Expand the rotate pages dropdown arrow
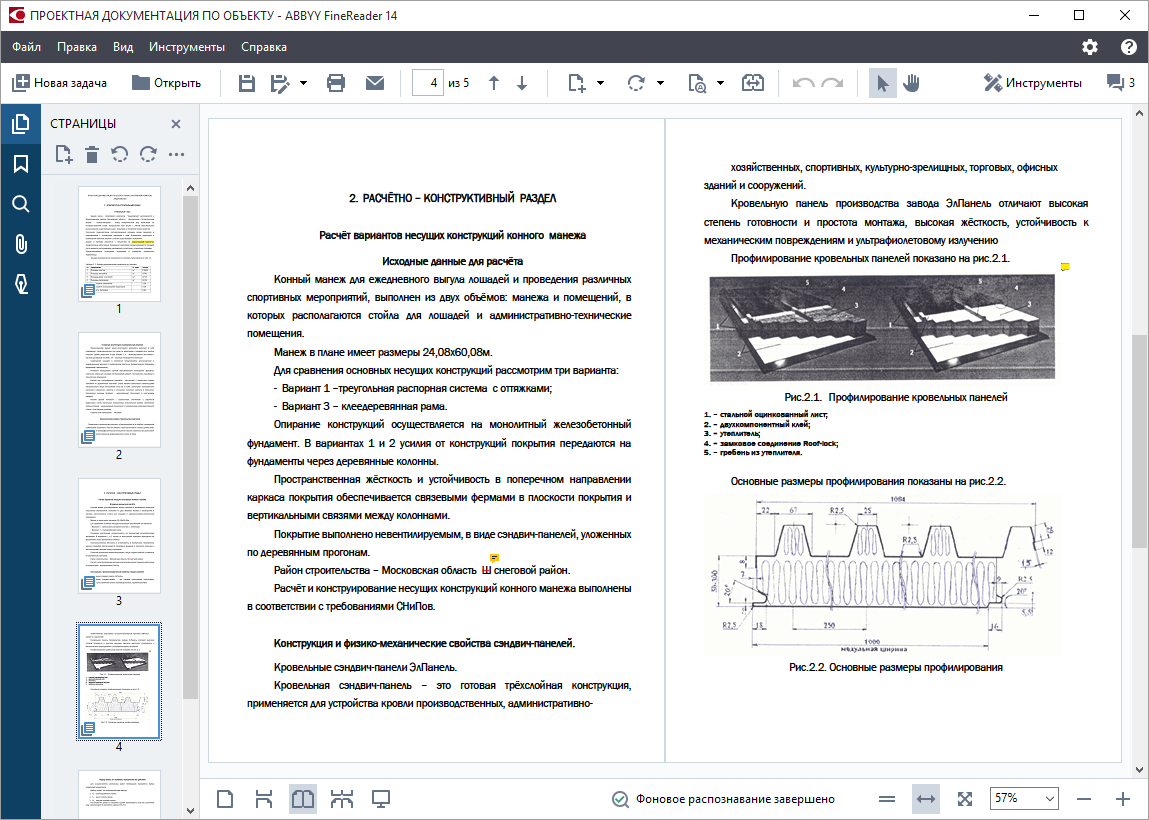This screenshot has height=820, width=1149. pos(660,83)
